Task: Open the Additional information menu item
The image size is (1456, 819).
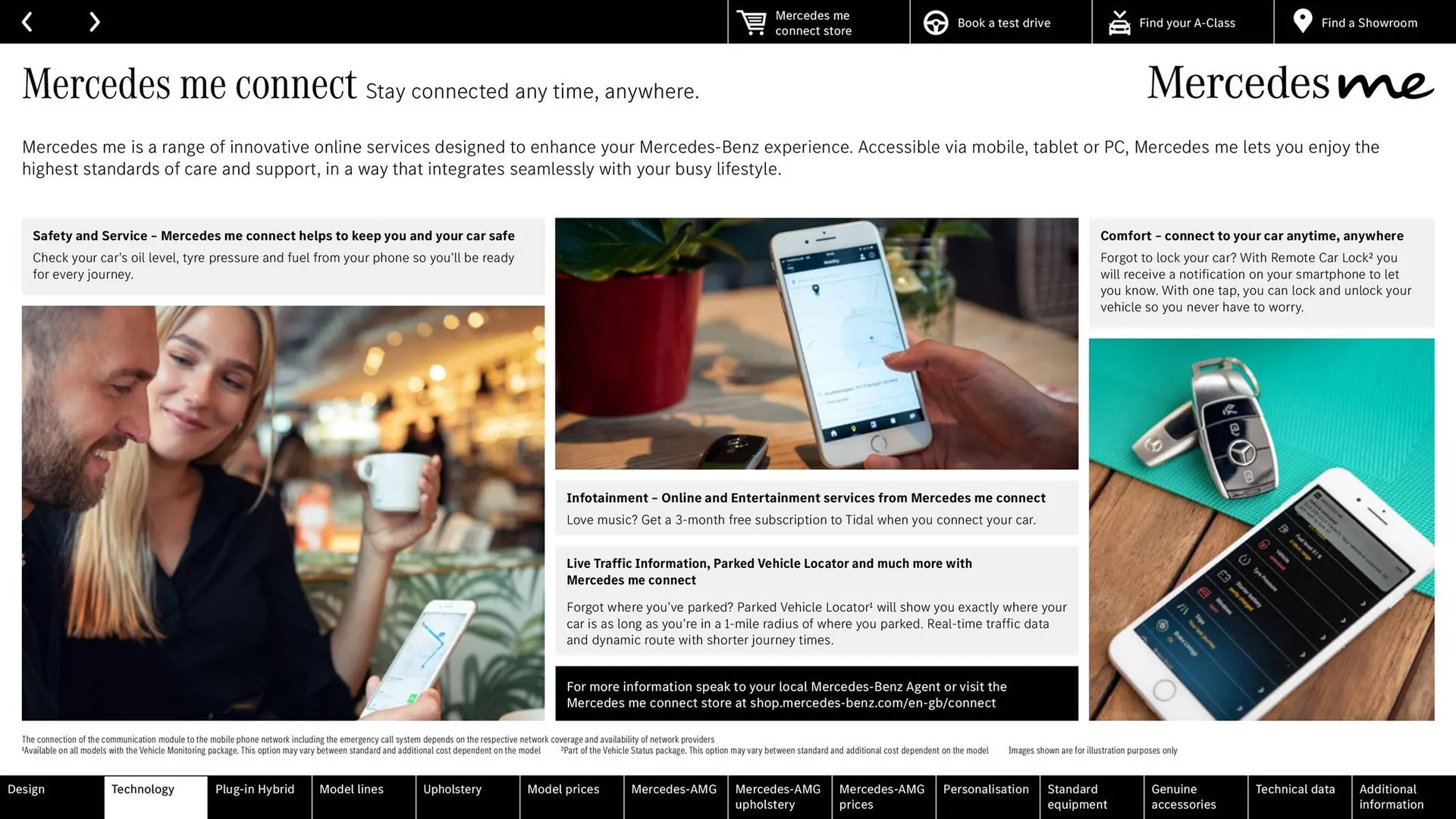Action: click(1395, 796)
